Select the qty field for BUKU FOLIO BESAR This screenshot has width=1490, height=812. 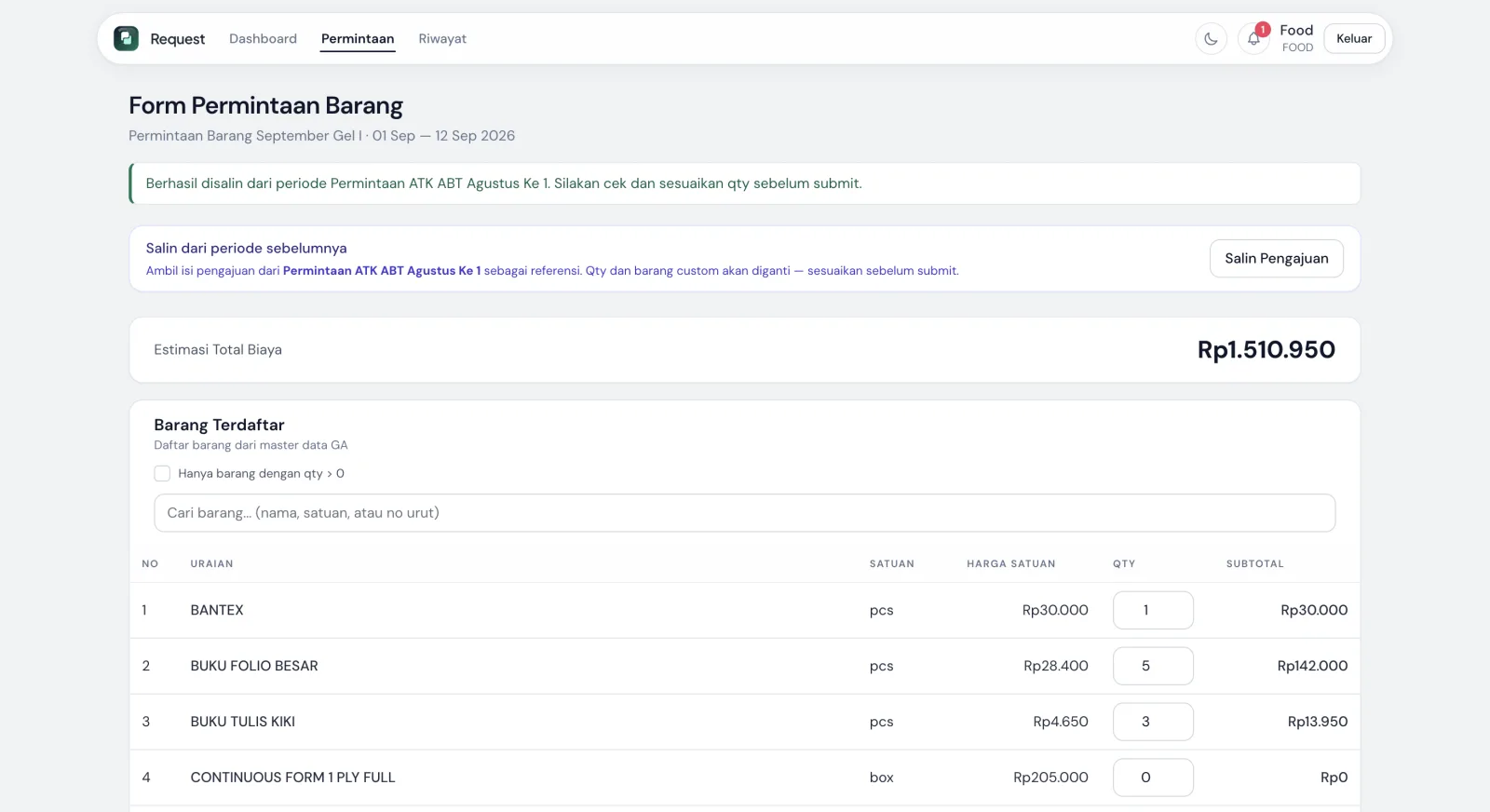1153,666
